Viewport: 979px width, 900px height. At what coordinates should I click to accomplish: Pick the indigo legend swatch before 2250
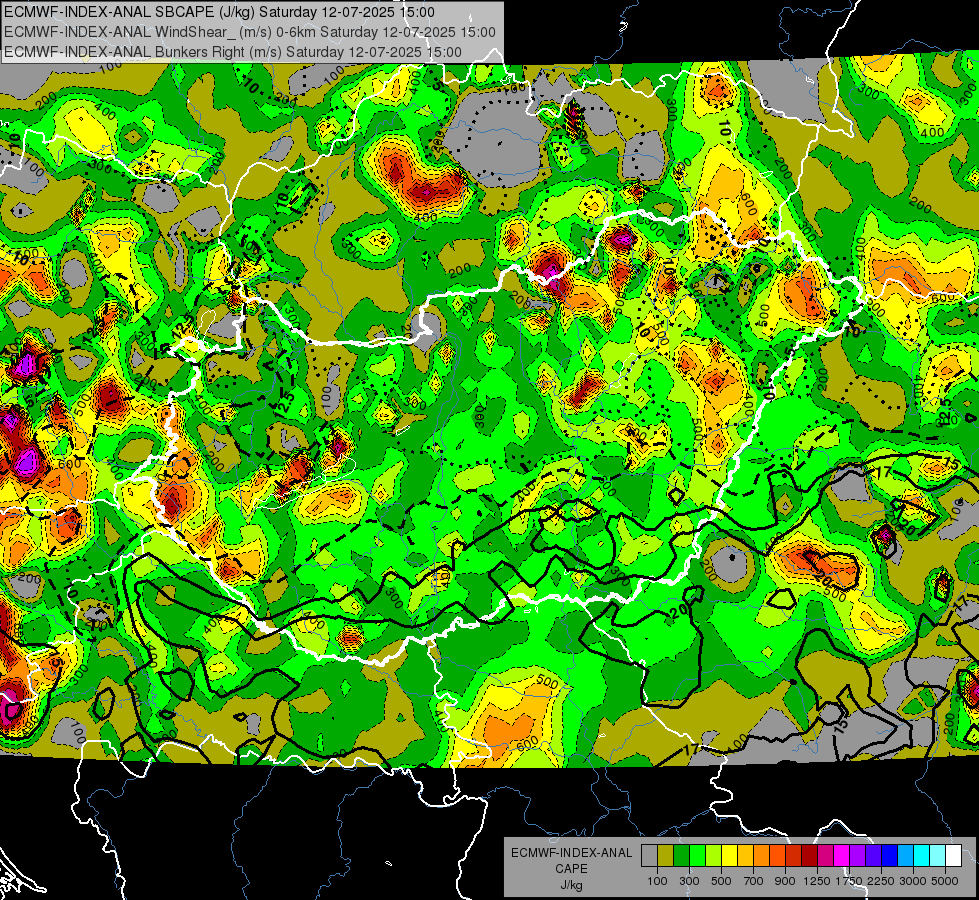pyautogui.click(x=873, y=855)
